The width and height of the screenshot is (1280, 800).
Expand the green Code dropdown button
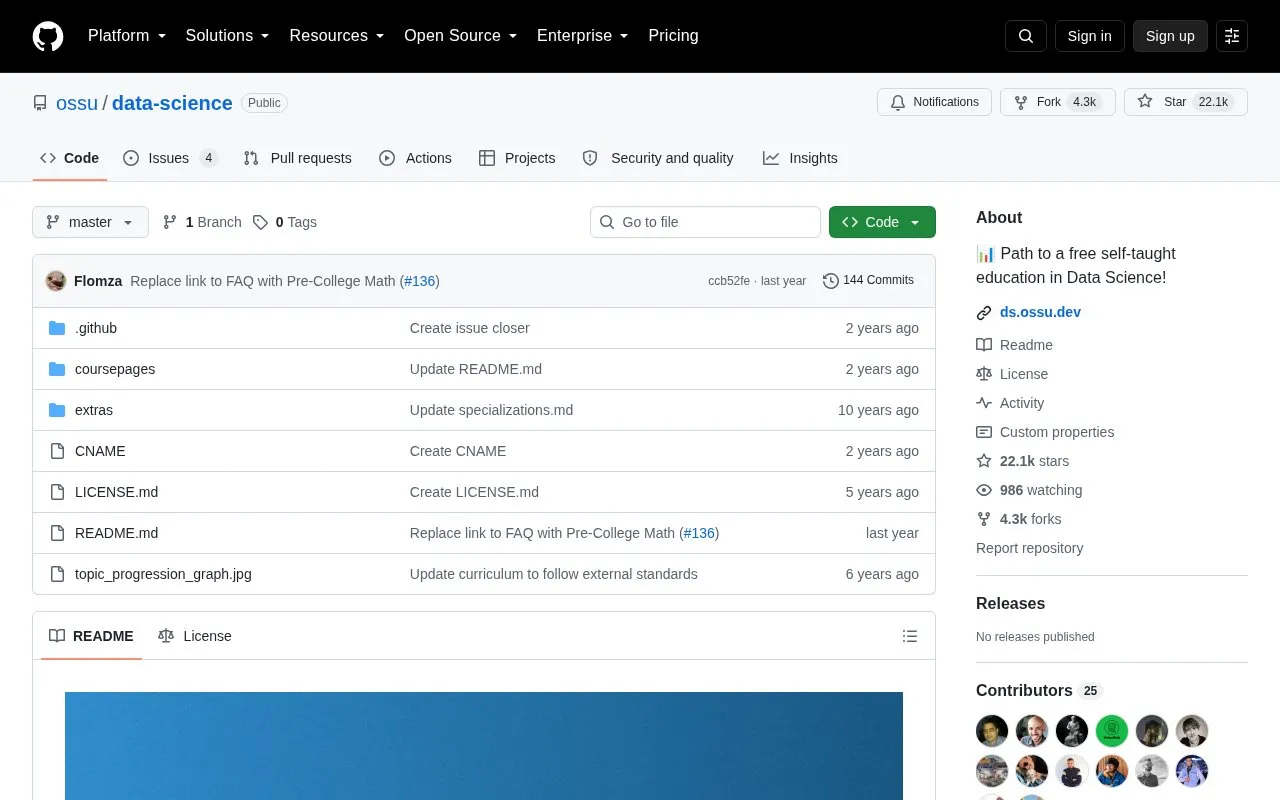pos(882,222)
